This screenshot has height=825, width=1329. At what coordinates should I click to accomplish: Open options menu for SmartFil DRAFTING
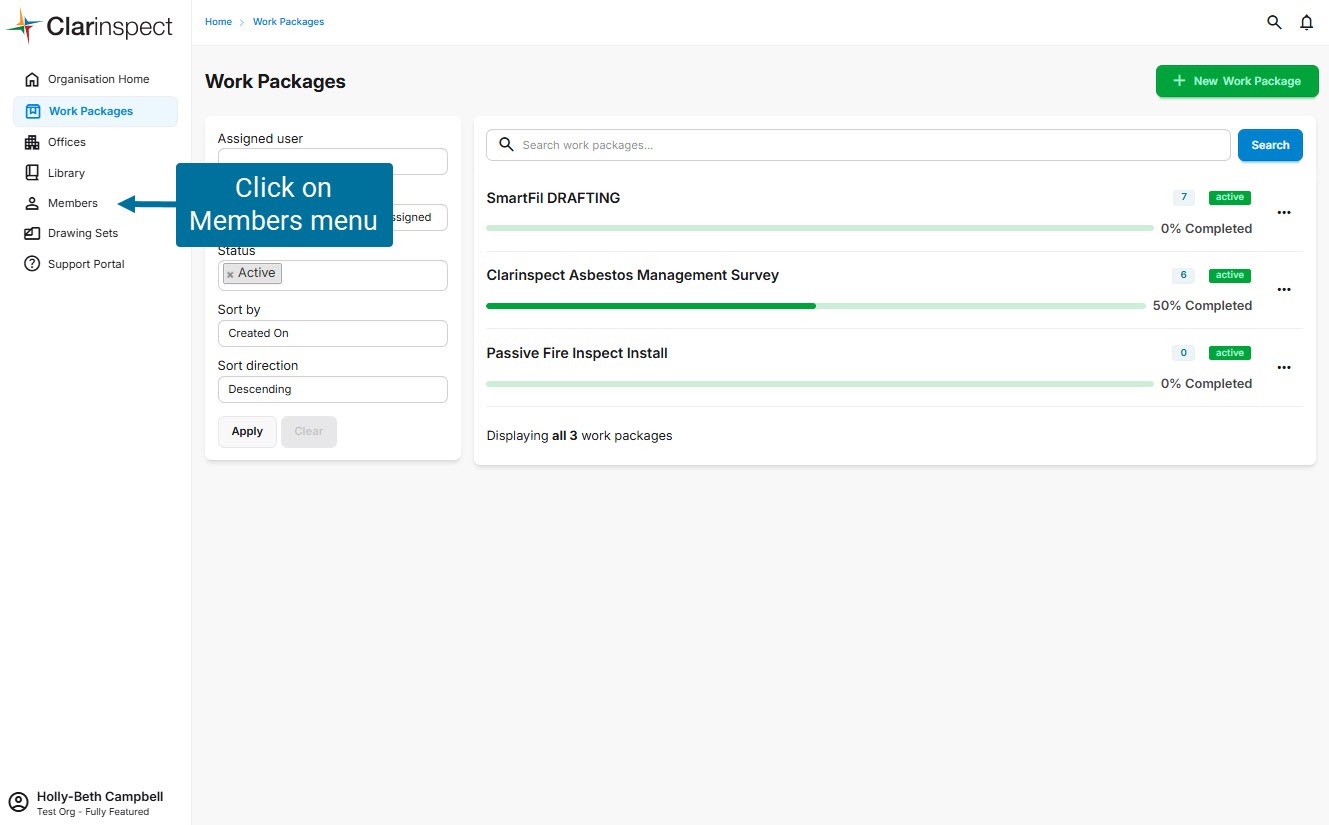[1284, 212]
